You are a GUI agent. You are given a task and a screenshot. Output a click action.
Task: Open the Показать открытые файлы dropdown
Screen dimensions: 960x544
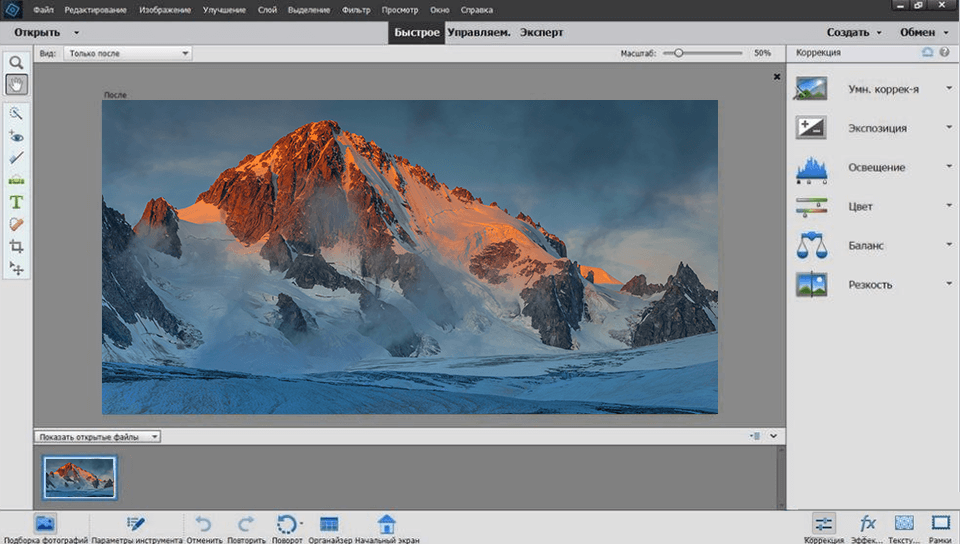pyautogui.click(x=97, y=437)
